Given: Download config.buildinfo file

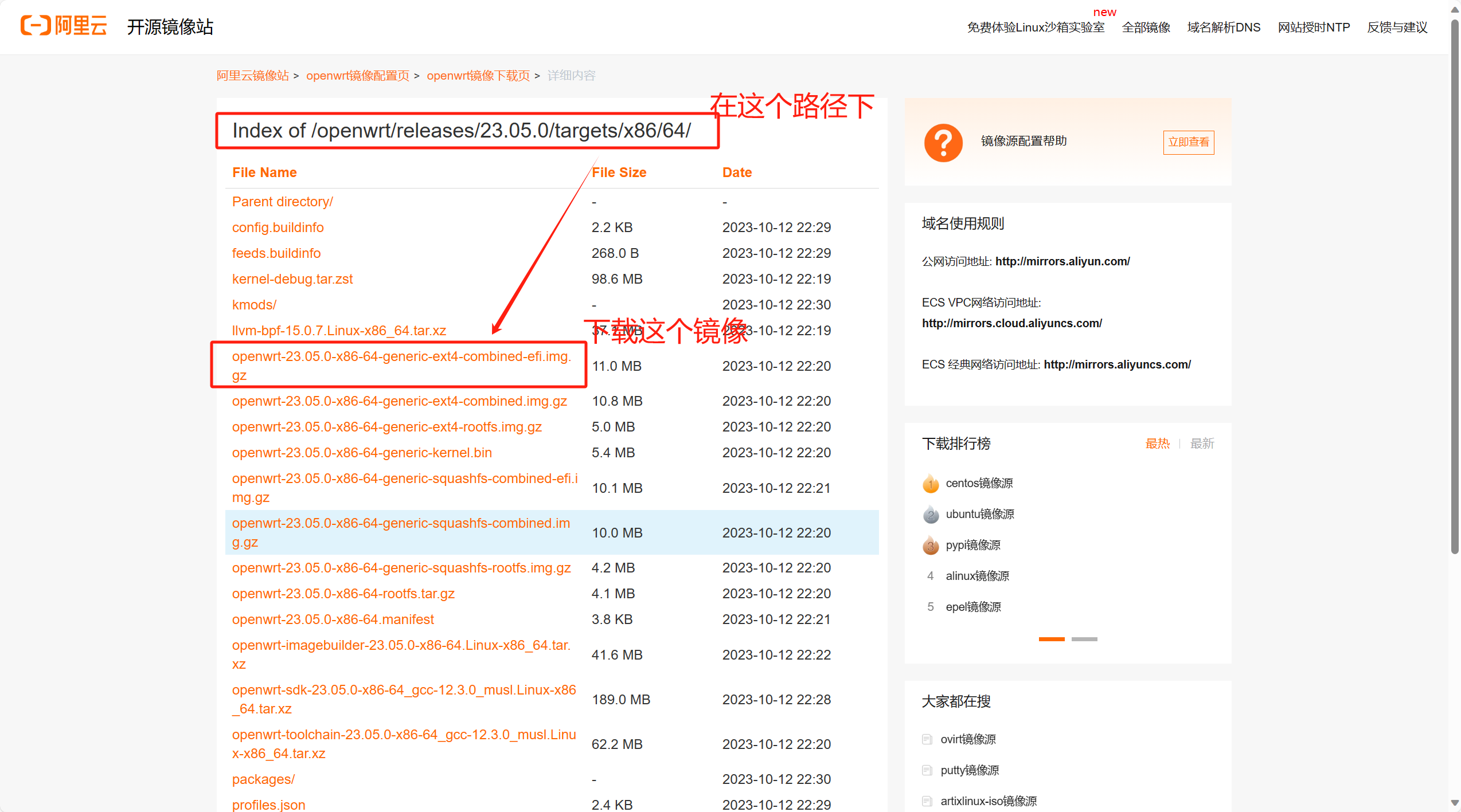Looking at the screenshot, I should [x=278, y=227].
